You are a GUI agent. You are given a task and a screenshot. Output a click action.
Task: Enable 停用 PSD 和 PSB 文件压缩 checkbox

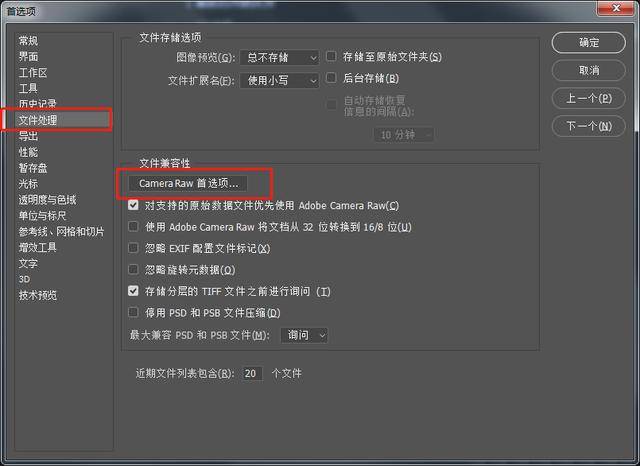(x=133, y=312)
